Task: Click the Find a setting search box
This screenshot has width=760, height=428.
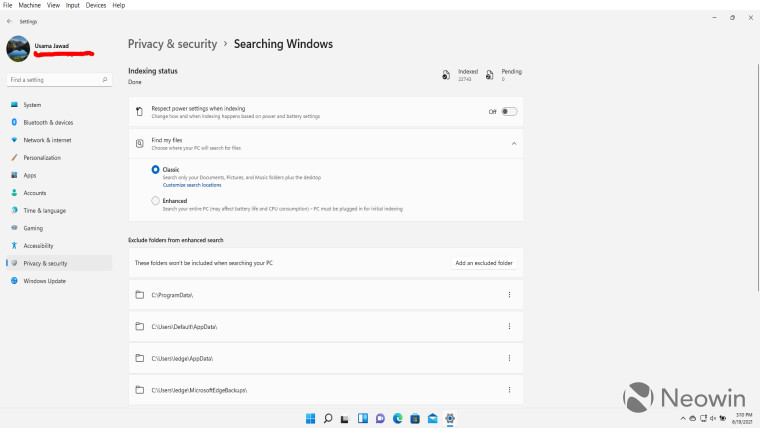Action: pos(59,79)
